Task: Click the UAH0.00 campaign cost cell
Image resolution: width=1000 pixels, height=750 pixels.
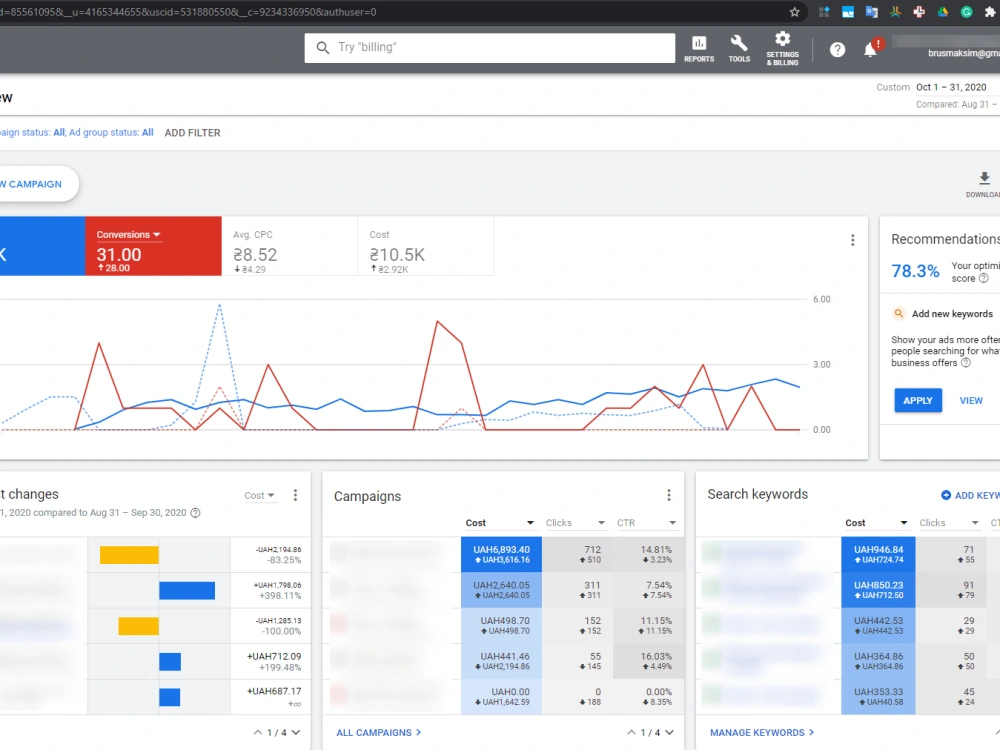Action: click(x=501, y=696)
